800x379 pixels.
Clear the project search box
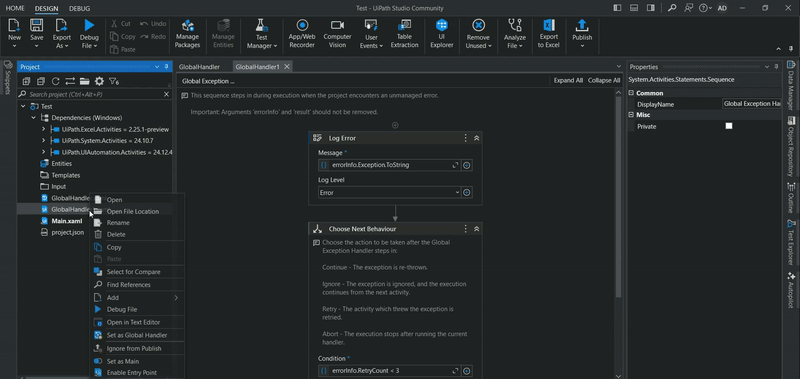(x=166, y=94)
